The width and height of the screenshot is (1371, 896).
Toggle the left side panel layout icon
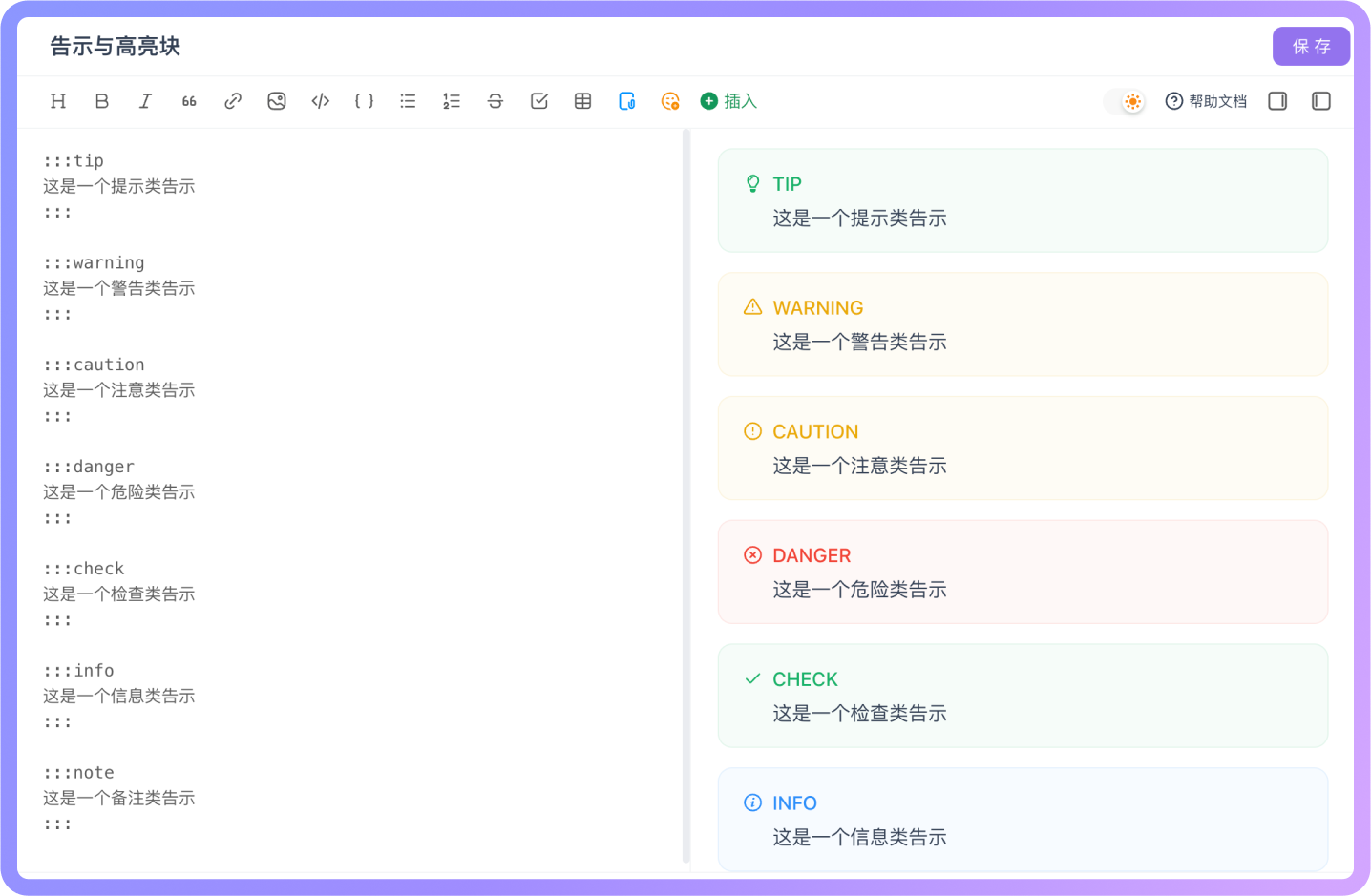click(1321, 101)
